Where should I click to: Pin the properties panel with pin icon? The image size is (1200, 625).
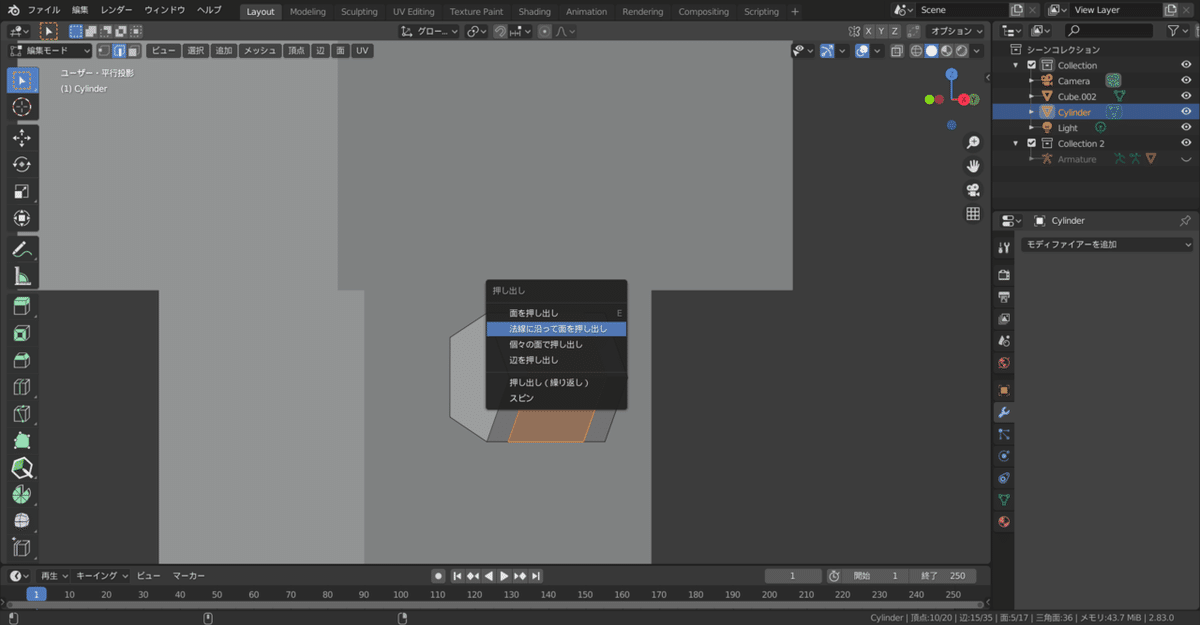(x=1185, y=220)
